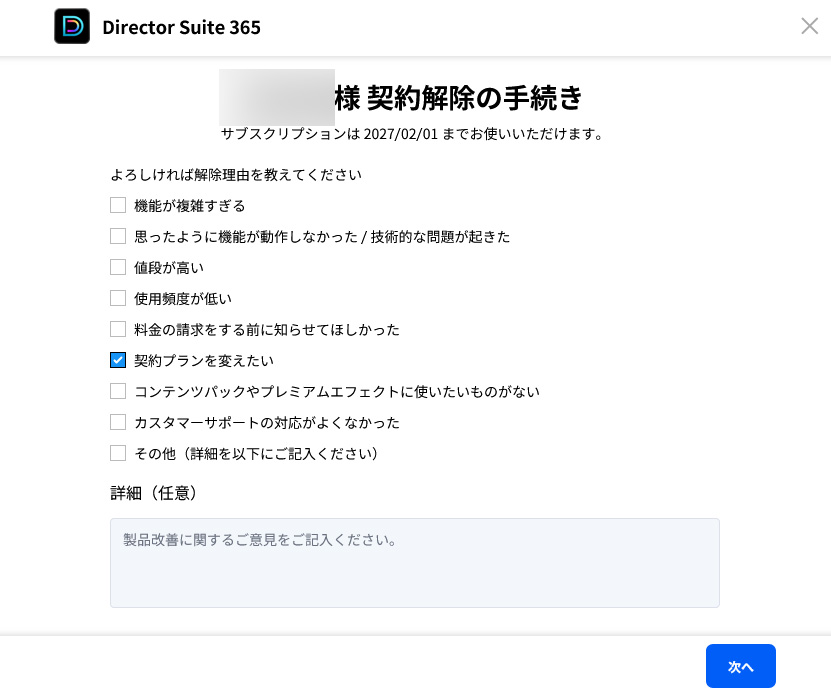This screenshot has height=693, width=831.
Task: Enable the 値段が高い checkbox
Action: pos(118,267)
